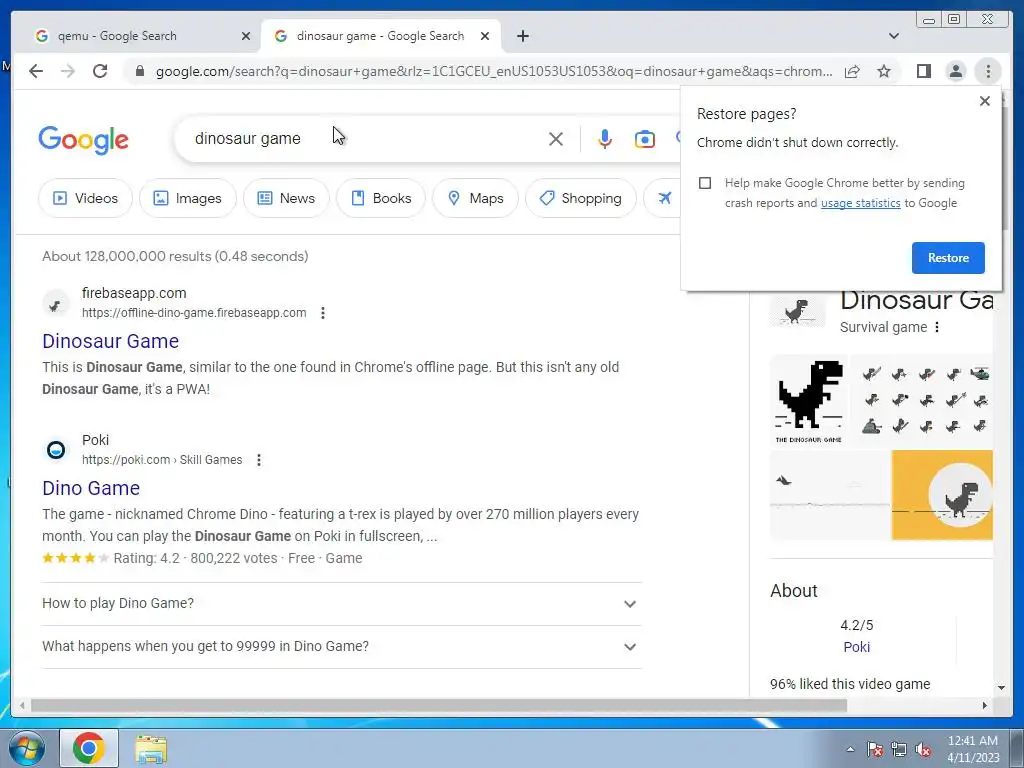Open the tab search dropdown arrow
1024x768 pixels.
893,36
